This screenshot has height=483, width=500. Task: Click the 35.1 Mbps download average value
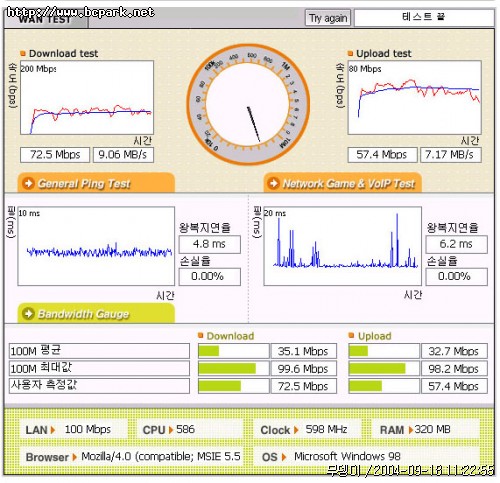tap(303, 351)
